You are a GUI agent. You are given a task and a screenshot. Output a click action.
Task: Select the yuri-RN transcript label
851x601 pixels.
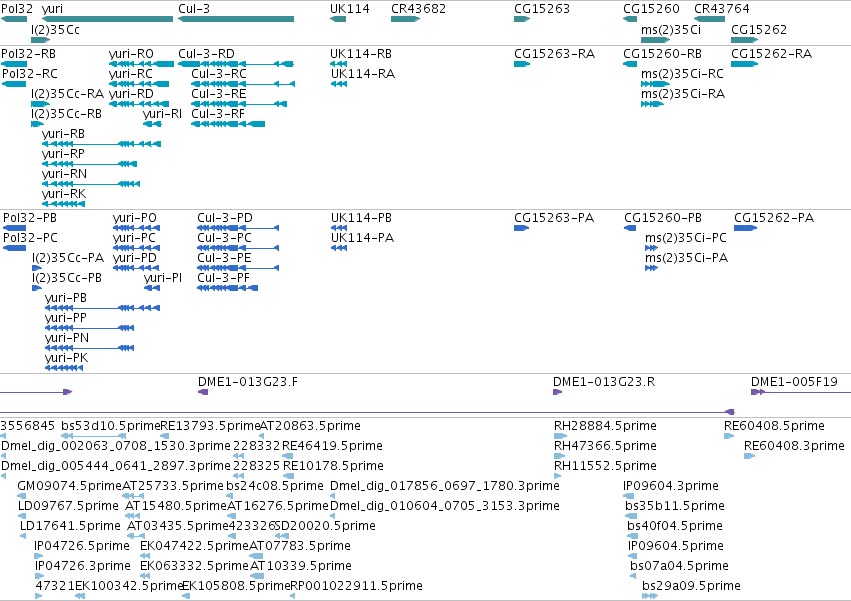pyautogui.click(x=64, y=174)
